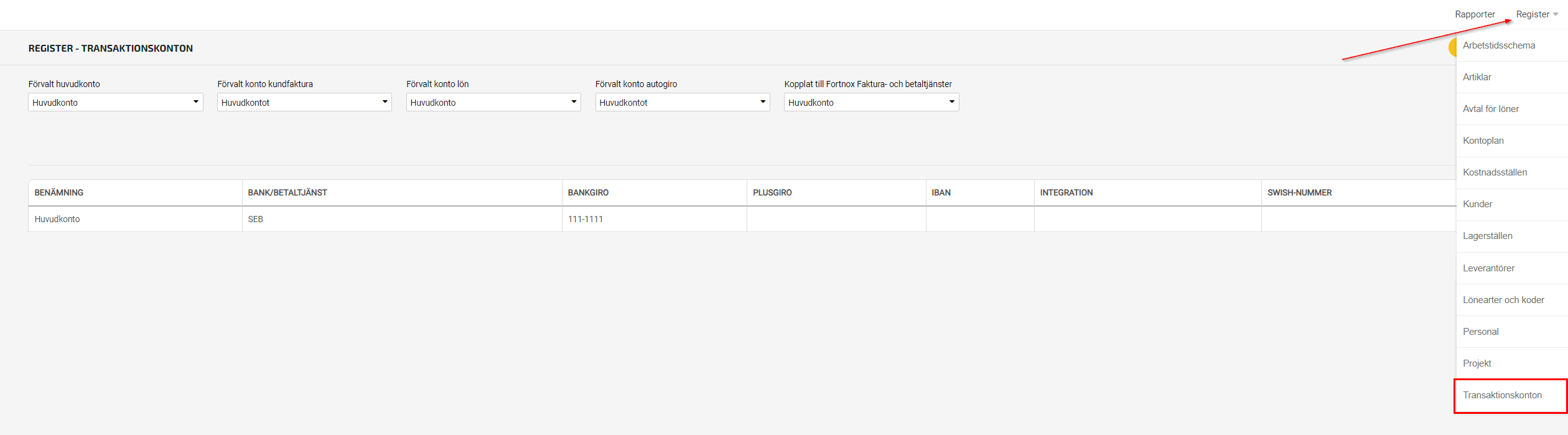Select Personal in Register menu
This screenshot has width=1568, height=435.
point(1512,332)
